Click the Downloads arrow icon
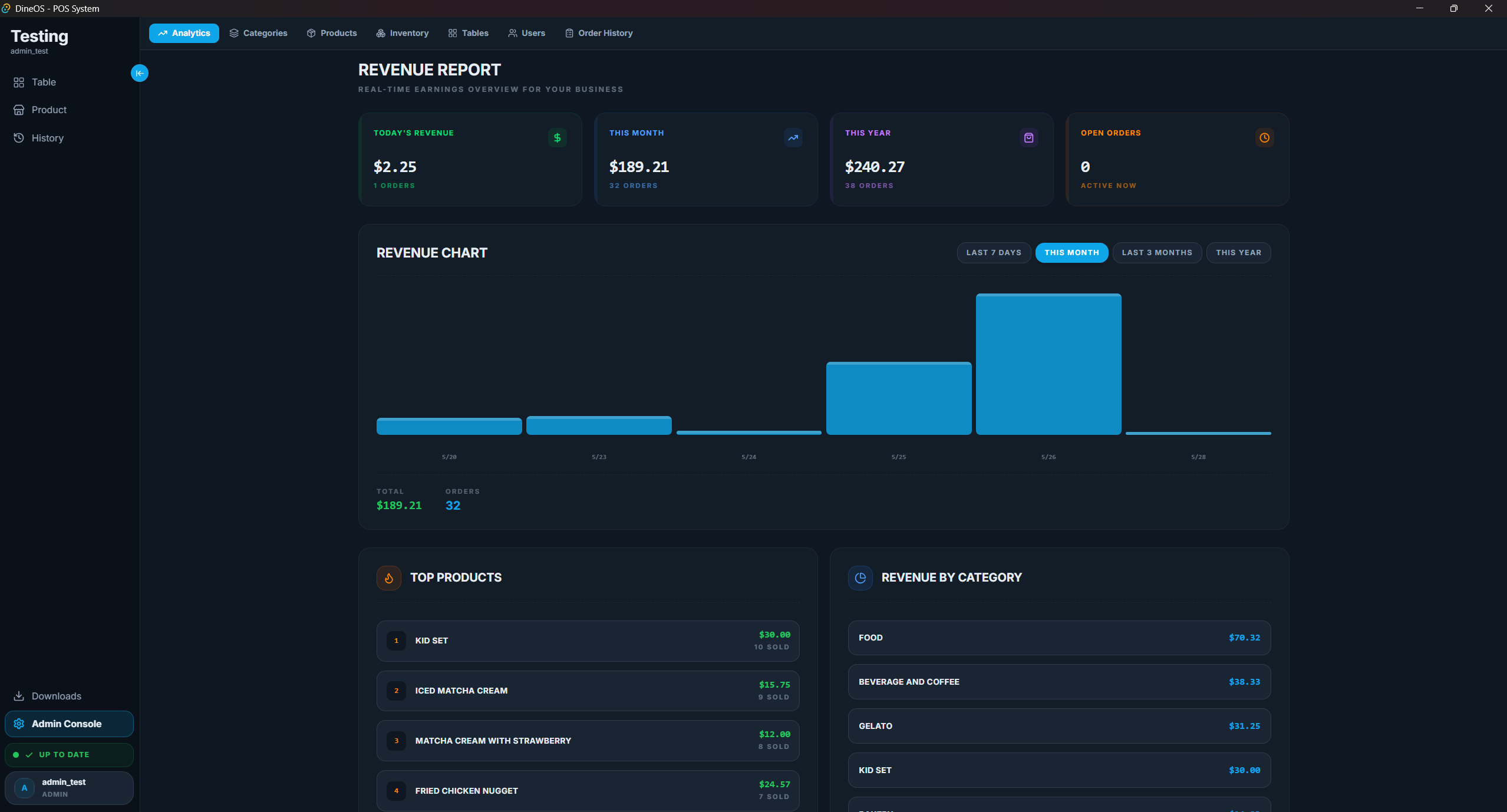This screenshot has height=812, width=1507. pyautogui.click(x=19, y=696)
